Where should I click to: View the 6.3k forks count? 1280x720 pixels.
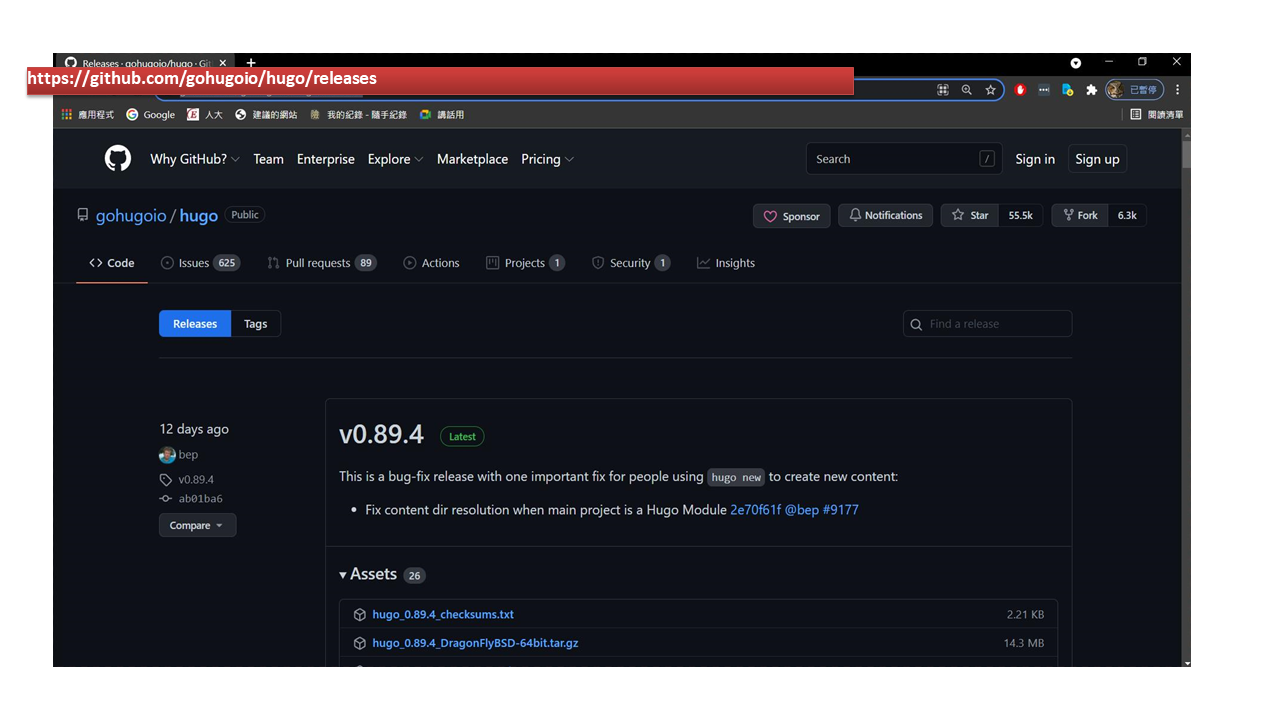tap(1127, 215)
